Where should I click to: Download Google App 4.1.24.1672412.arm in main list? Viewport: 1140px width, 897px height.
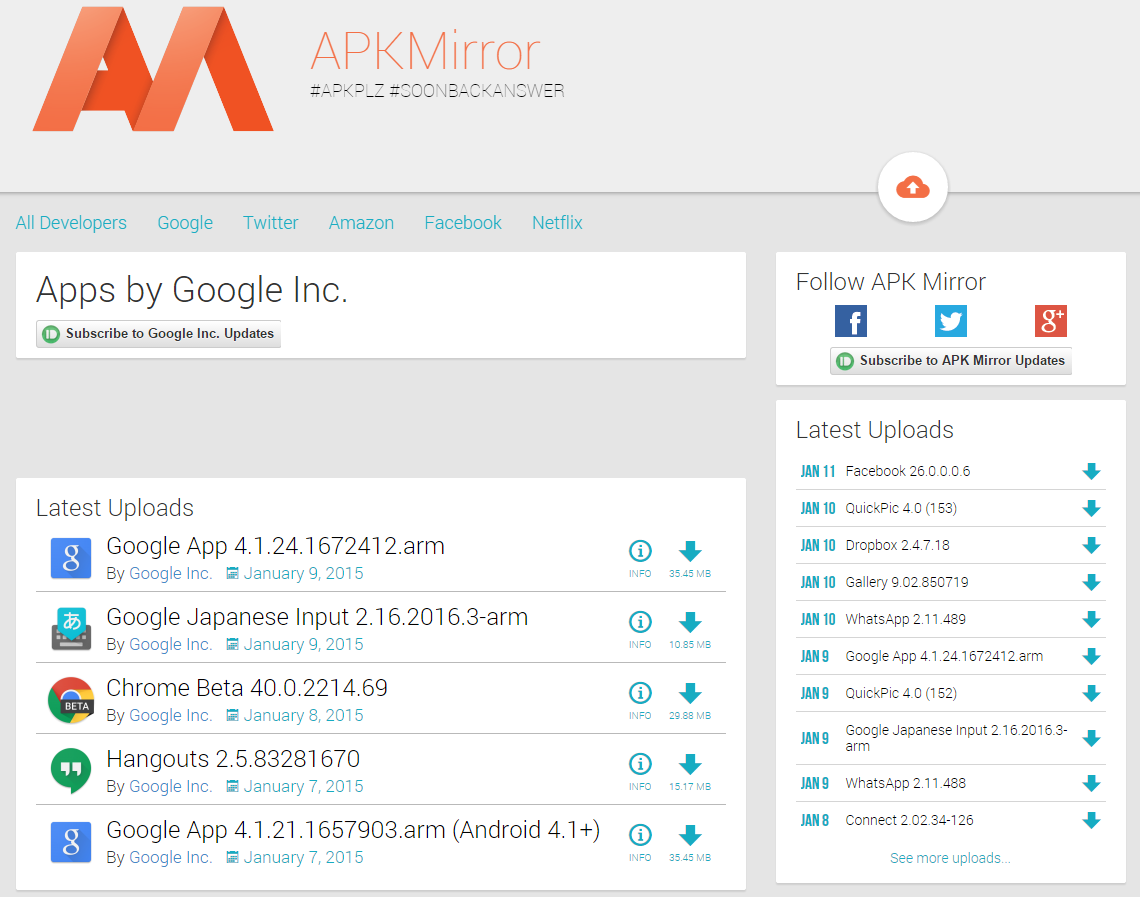pyautogui.click(x=690, y=551)
